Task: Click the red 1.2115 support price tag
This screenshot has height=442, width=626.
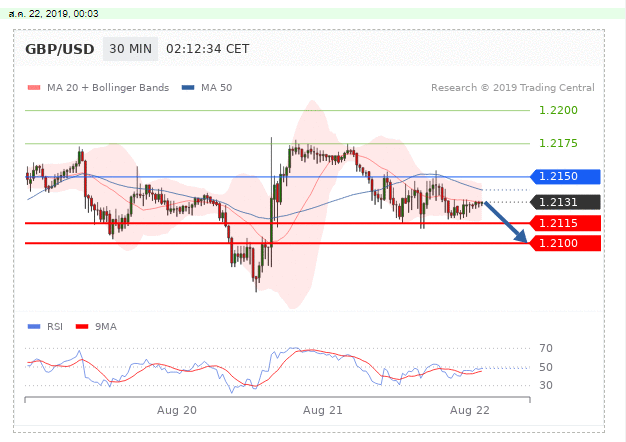Action: (x=565, y=223)
